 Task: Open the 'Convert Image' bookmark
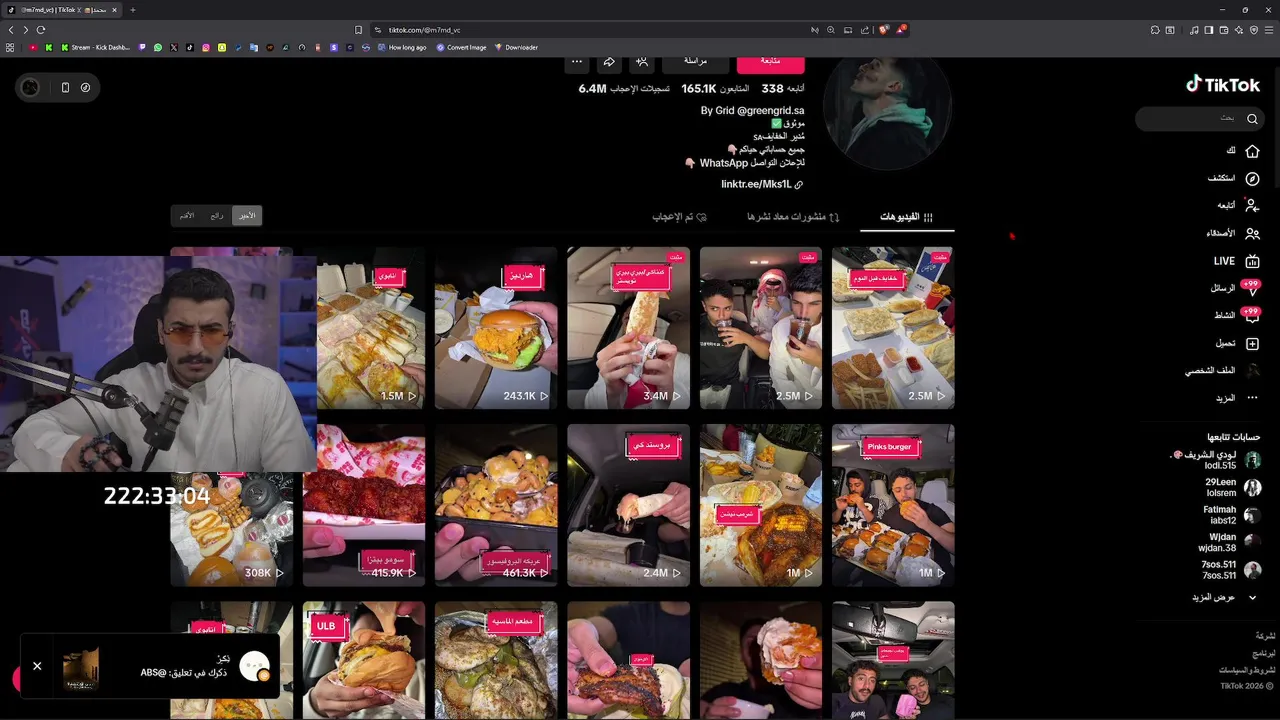(461, 47)
